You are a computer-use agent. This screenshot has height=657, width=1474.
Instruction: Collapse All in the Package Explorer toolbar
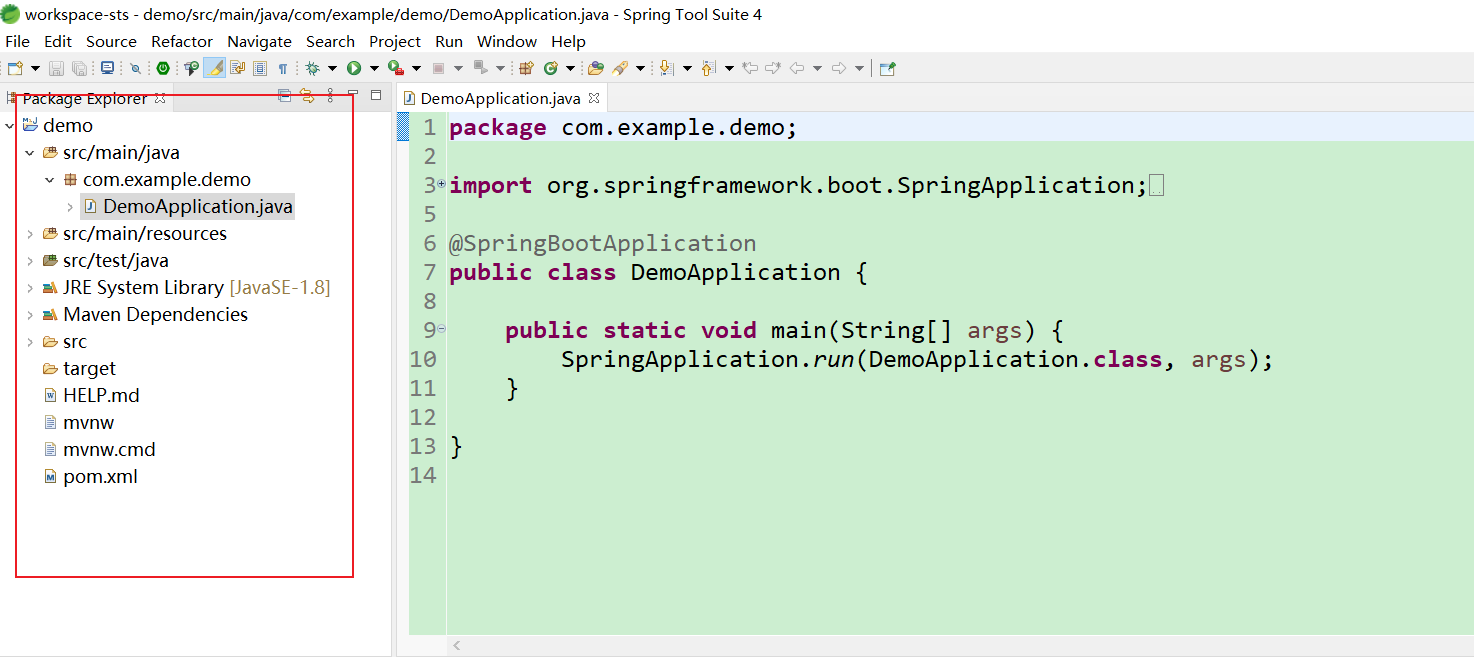[x=284, y=96]
